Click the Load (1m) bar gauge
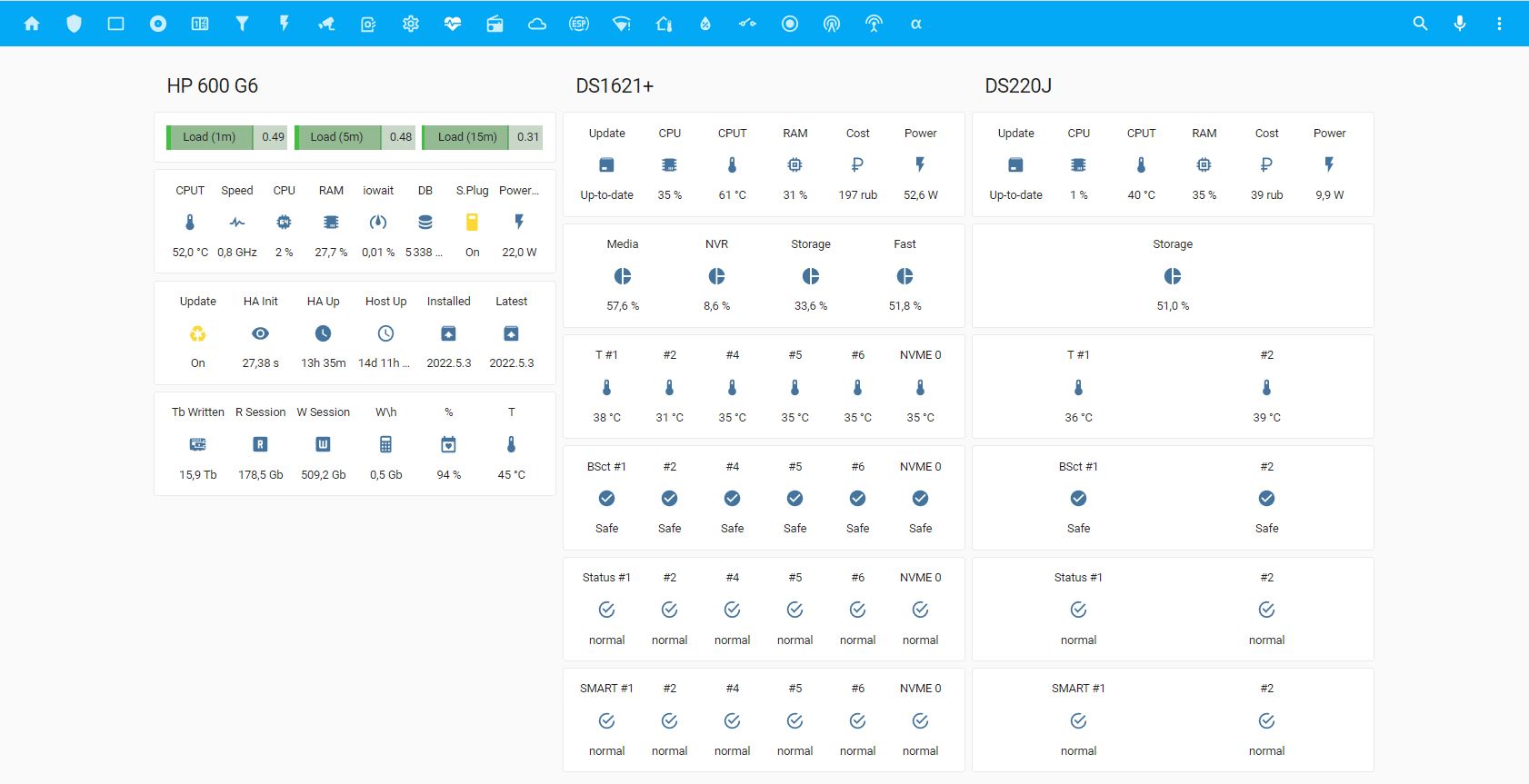Viewport: 1529px width, 784px height. point(227,137)
